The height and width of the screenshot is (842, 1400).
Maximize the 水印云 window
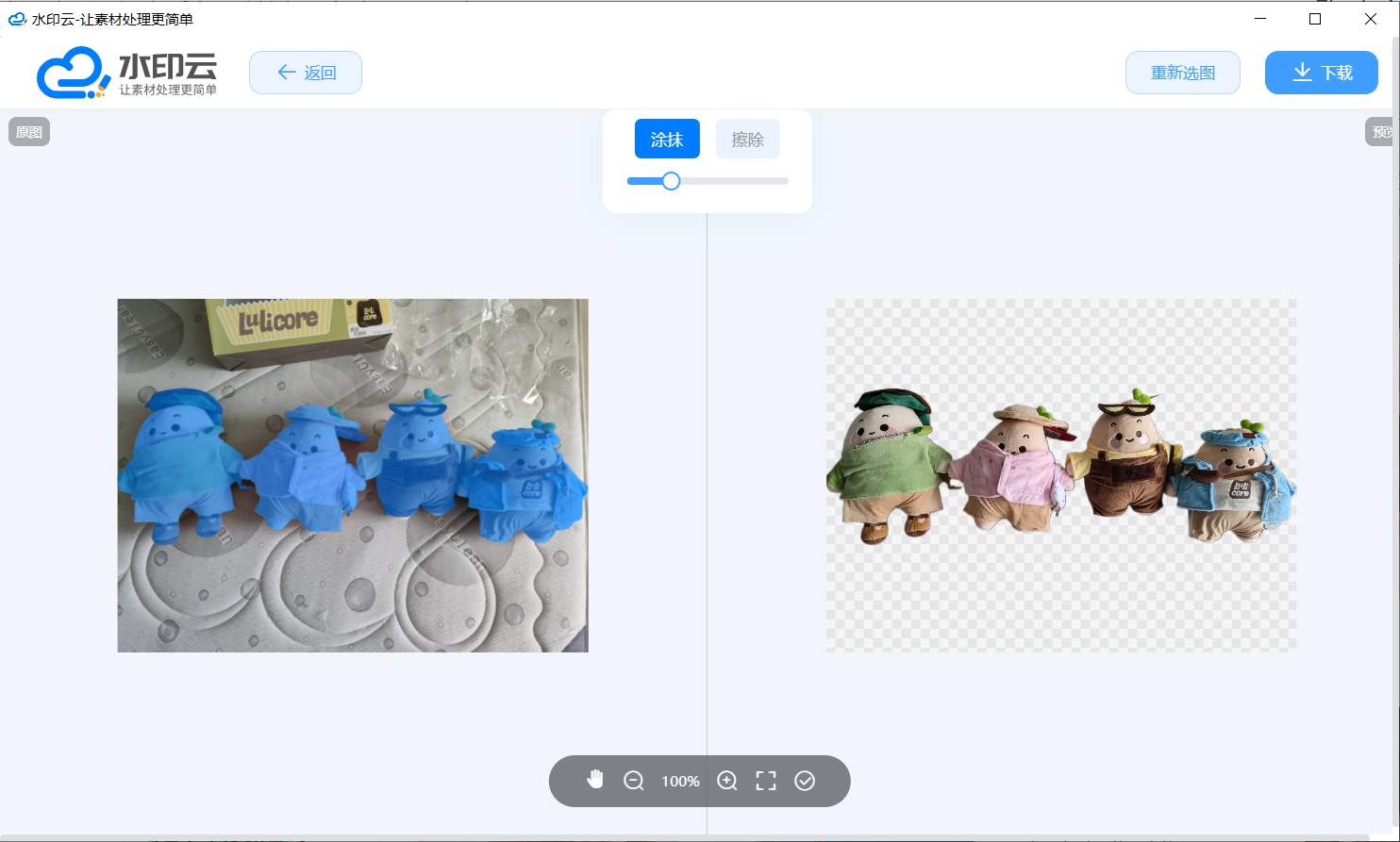1315,19
